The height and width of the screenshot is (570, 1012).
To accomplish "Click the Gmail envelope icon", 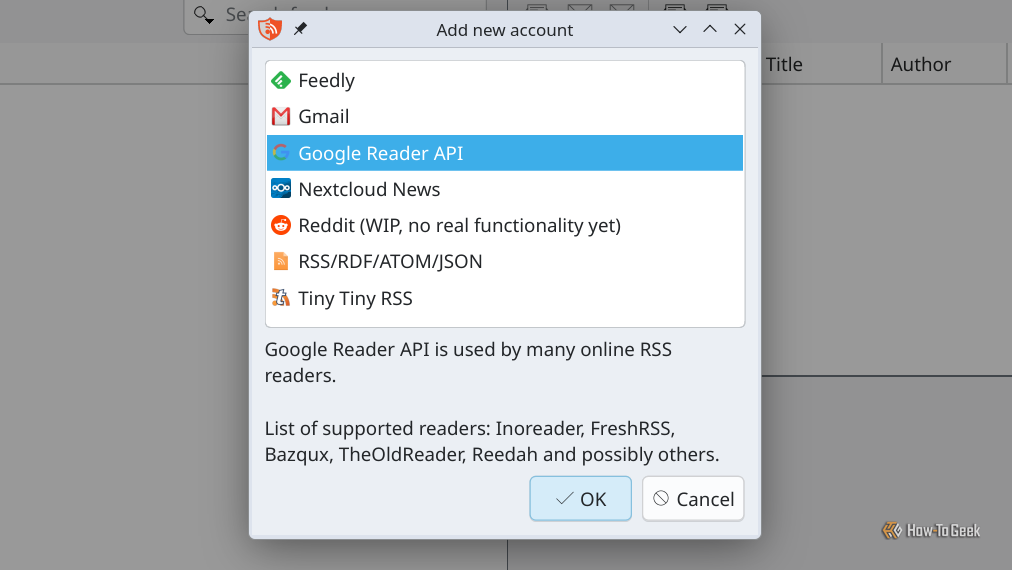I will pyautogui.click(x=281, y=117).
